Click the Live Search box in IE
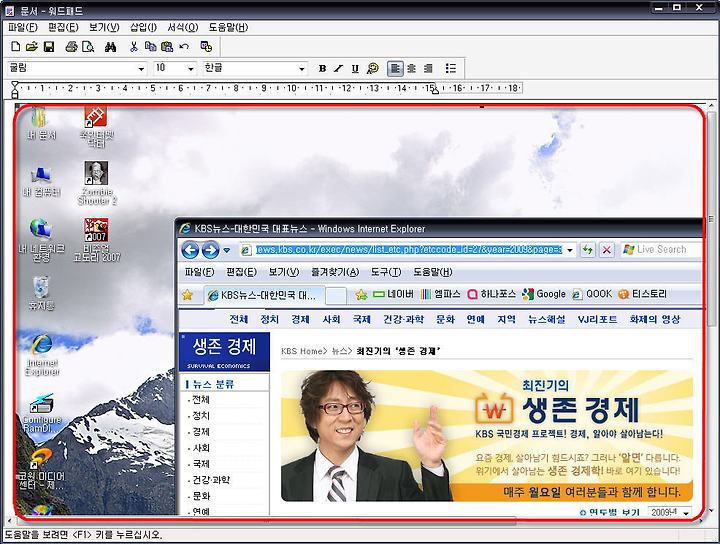 pyautogui.click(x=661, y=249)
